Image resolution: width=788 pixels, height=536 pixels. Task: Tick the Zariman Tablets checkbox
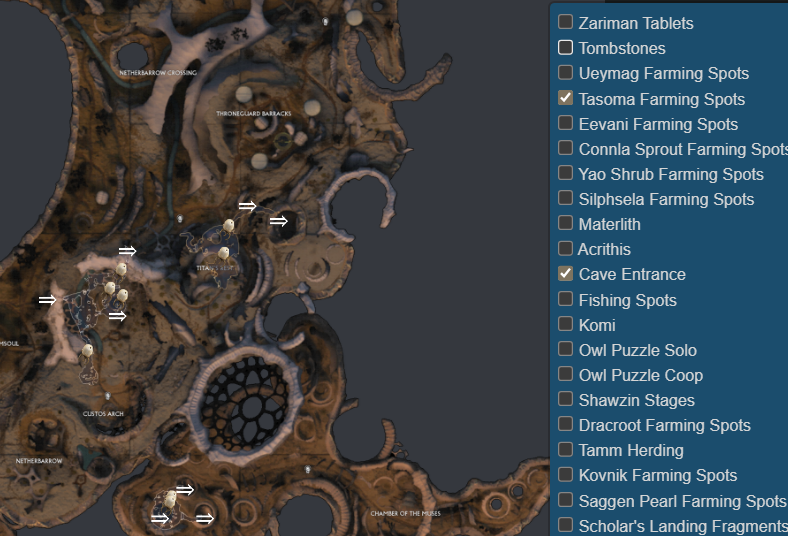point(565,22)
